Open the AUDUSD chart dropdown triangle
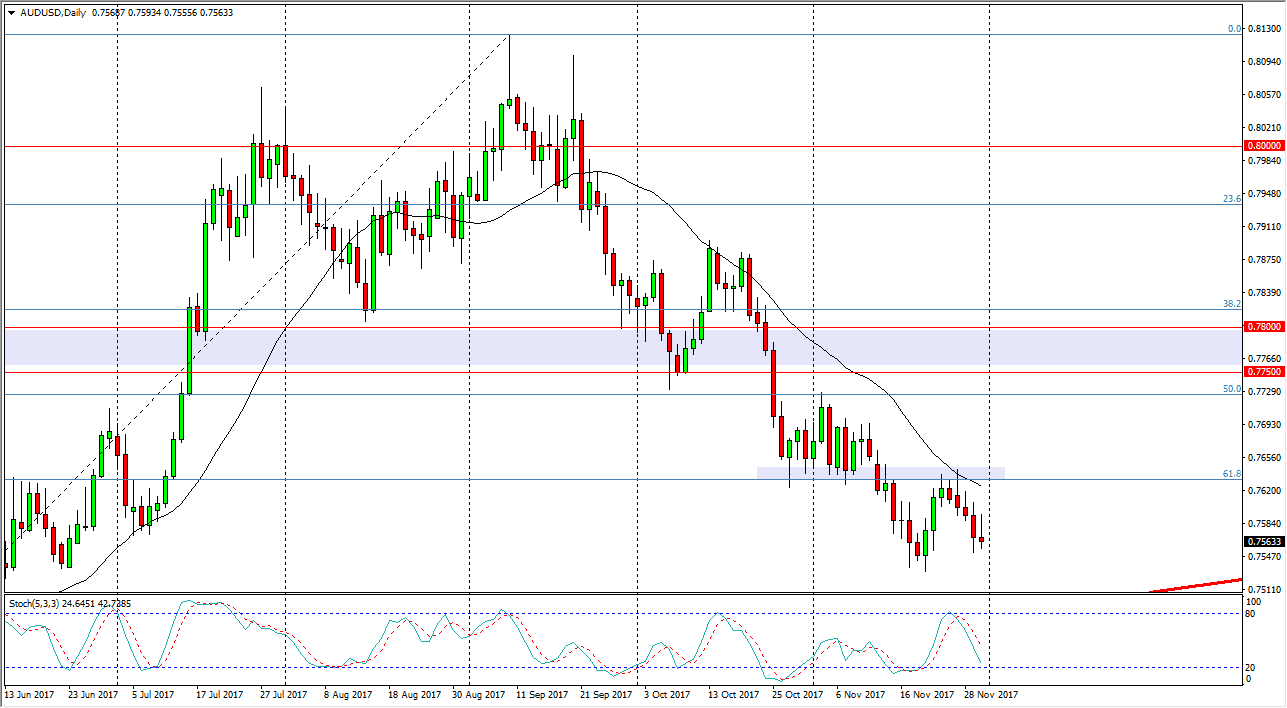 click(x=10, y=14)
